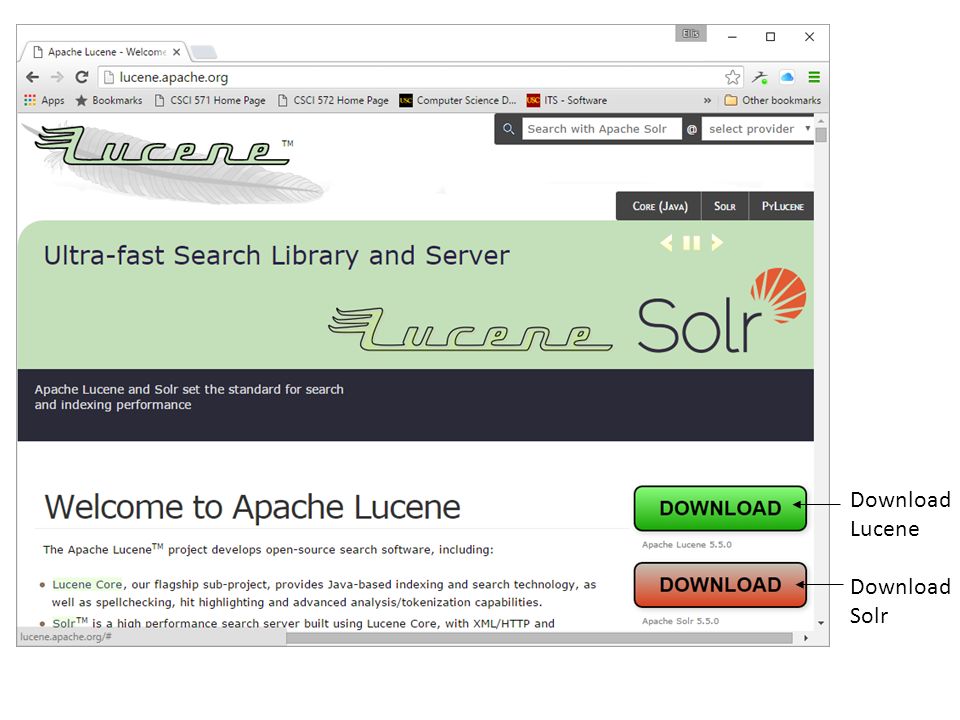Screen dimensions: 960x720
Task: Open the Apps grid shortcut
Action: (x=43, y=100)
